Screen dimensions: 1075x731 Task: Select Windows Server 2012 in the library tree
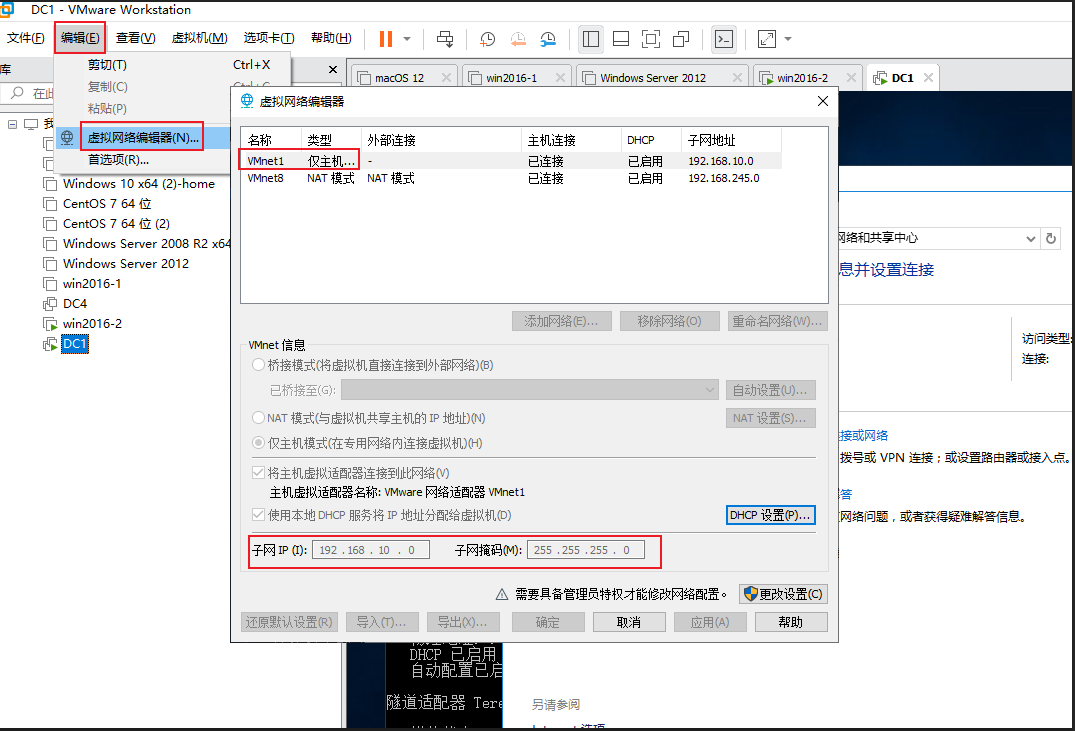(125, 263)
